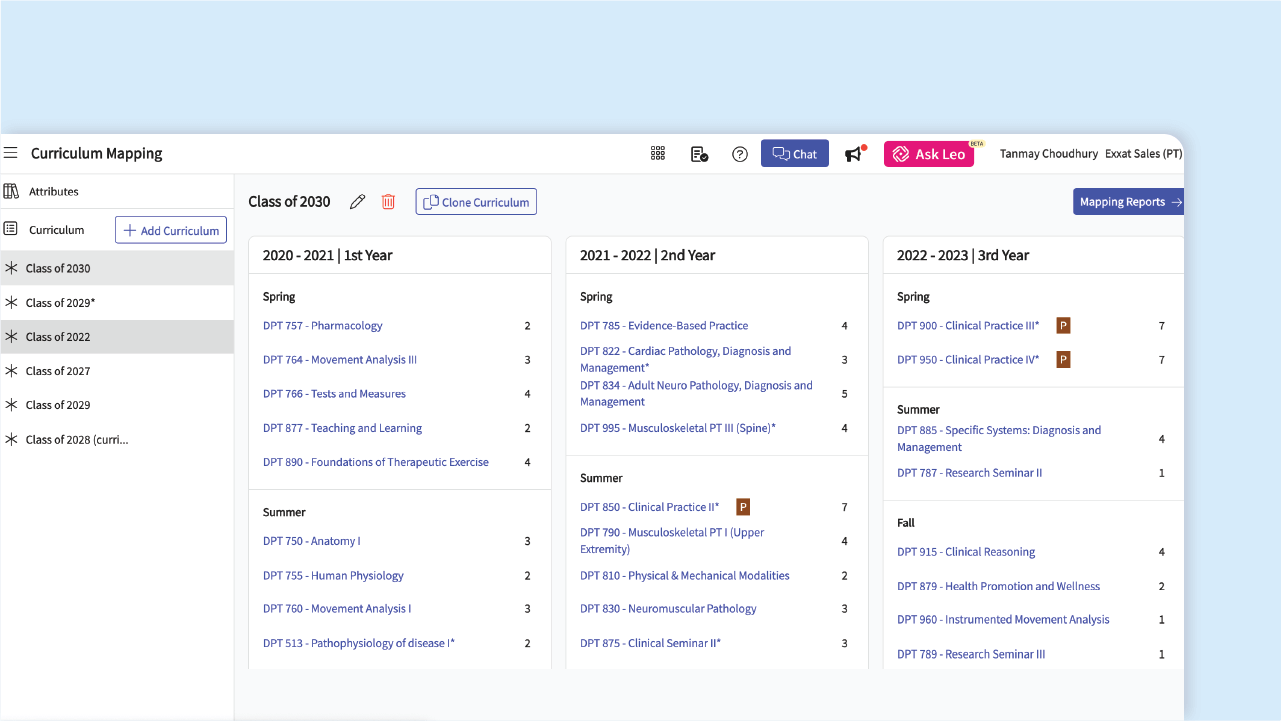Image resolution: width=1281 pixels, height=721 pixels.
Task: Open DPT 879 - Health Promotion and Wellness
Action: pos(998,586)
